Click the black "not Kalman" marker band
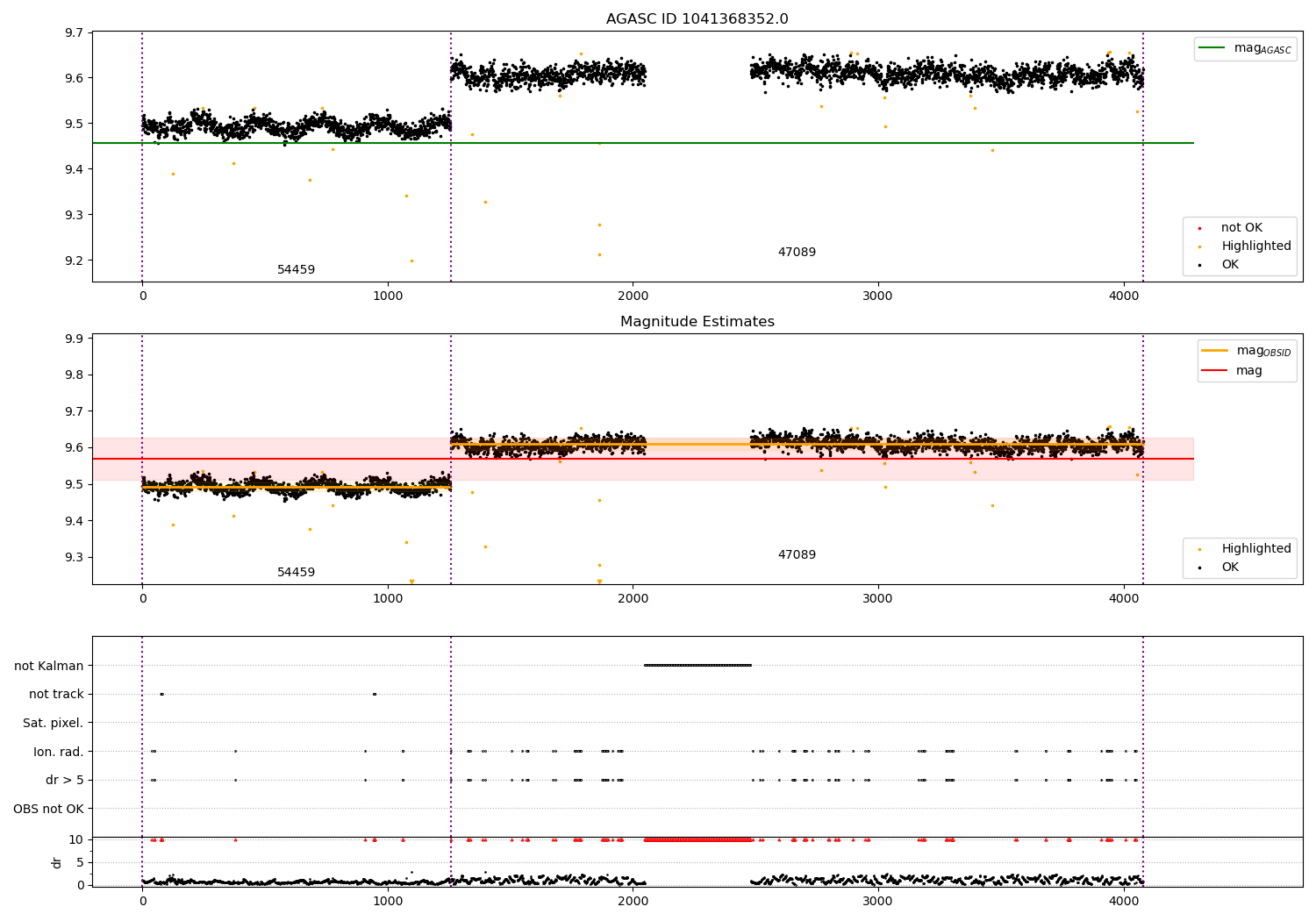The height and width of the screenshot is (921, 1316). pyautogui.click(x=697, y=666)
